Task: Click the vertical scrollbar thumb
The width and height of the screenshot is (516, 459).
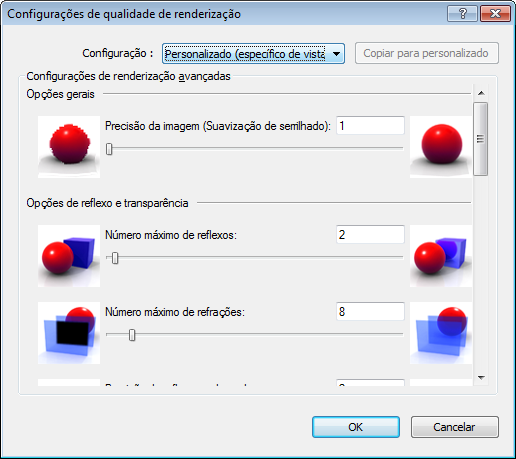Action: [480, 139]
